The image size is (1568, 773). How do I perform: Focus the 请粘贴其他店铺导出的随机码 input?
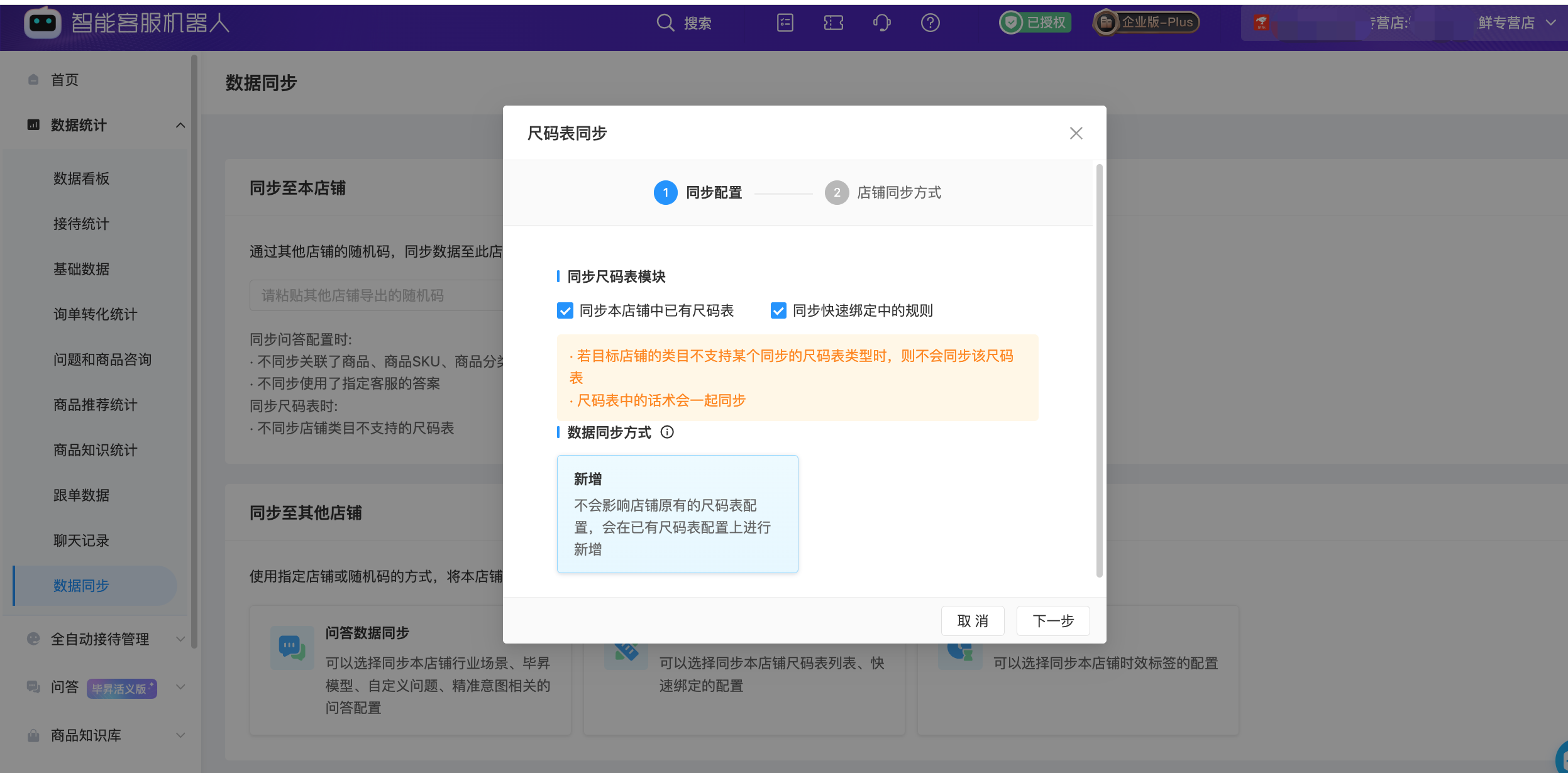click(376, 295)
